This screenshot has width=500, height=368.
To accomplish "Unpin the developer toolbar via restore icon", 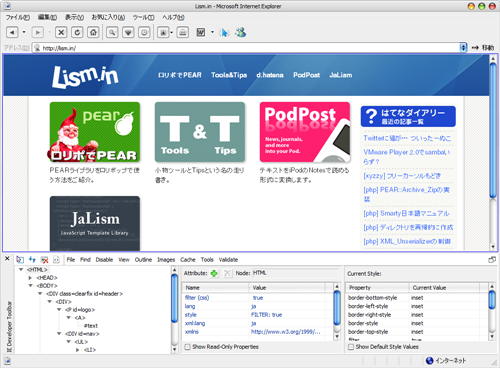I will pos(492,259).
